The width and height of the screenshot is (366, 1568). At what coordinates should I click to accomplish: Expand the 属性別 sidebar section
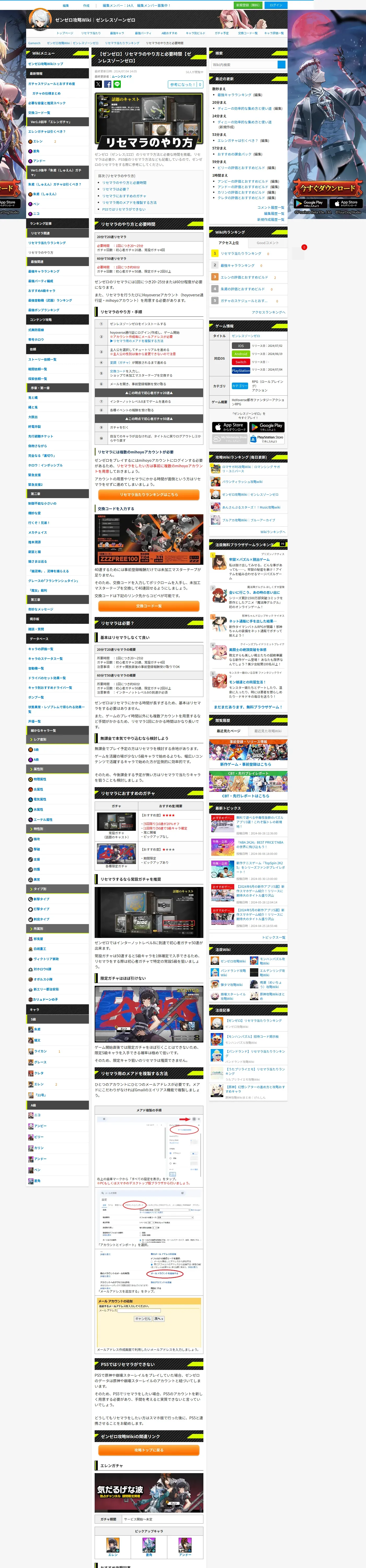click(x=58, y=769)
